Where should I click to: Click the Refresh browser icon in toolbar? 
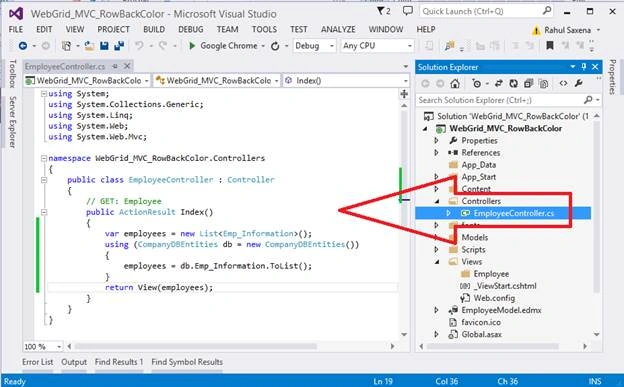[x=275, y=46]
